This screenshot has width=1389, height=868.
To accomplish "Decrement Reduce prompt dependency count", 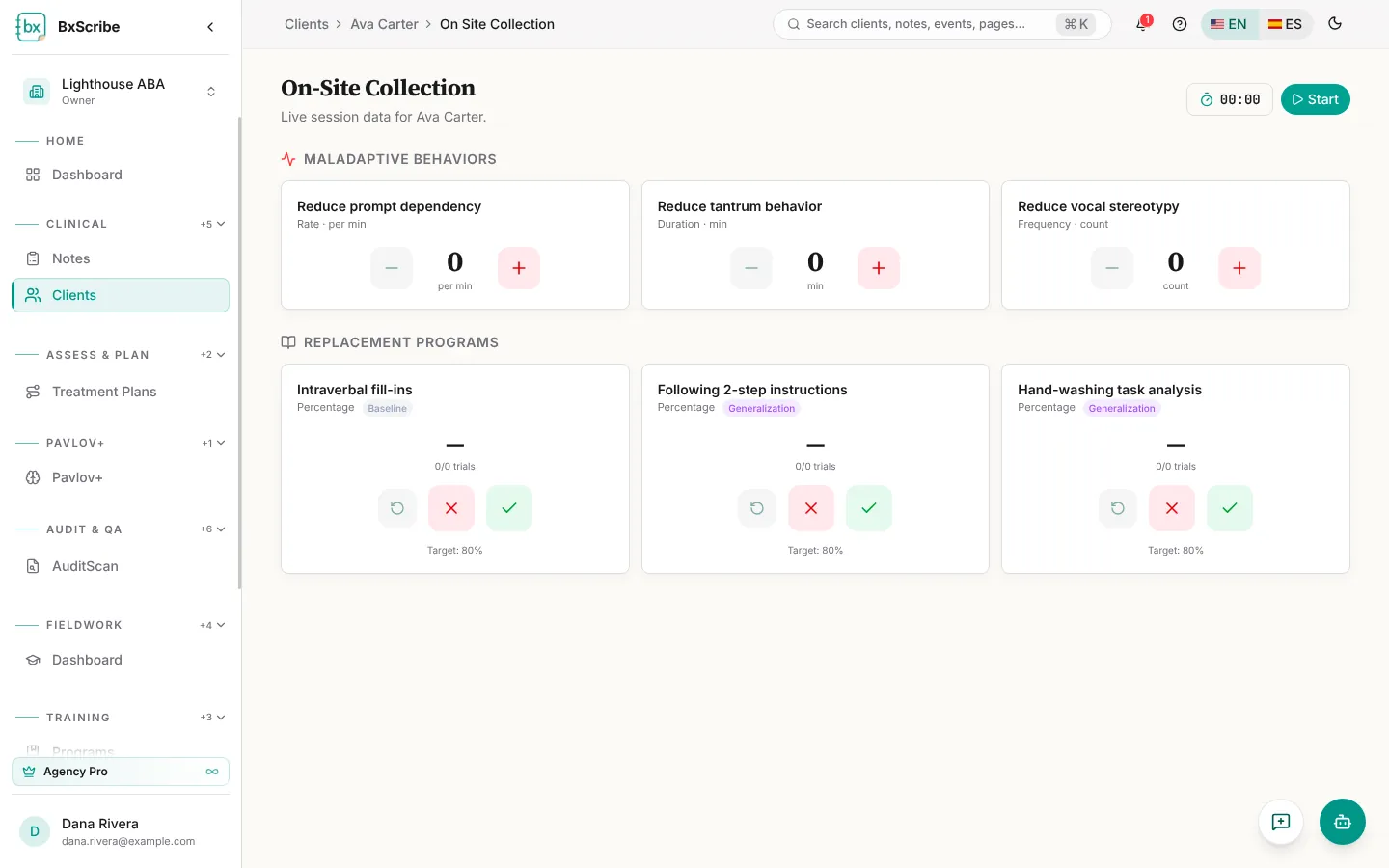I will [x=392, y=268].
